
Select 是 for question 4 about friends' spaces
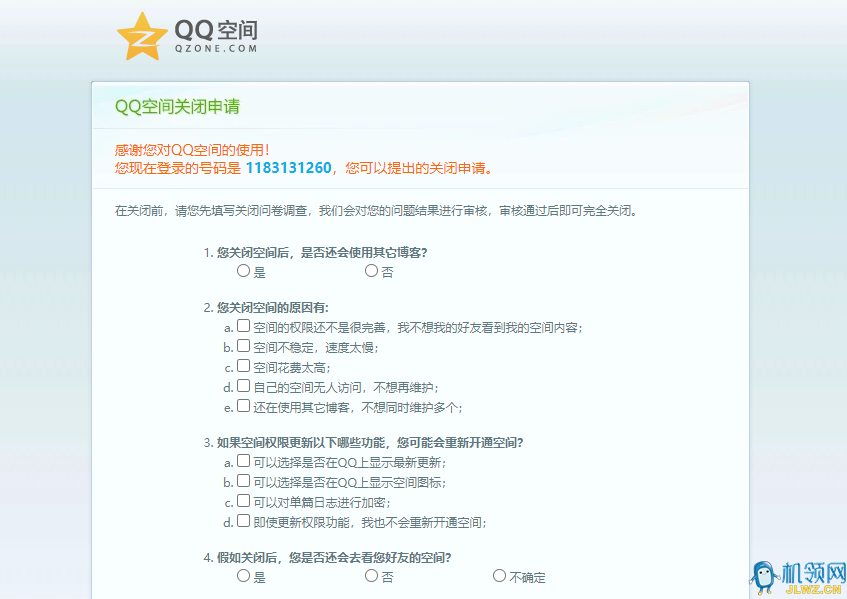(243, 576)
